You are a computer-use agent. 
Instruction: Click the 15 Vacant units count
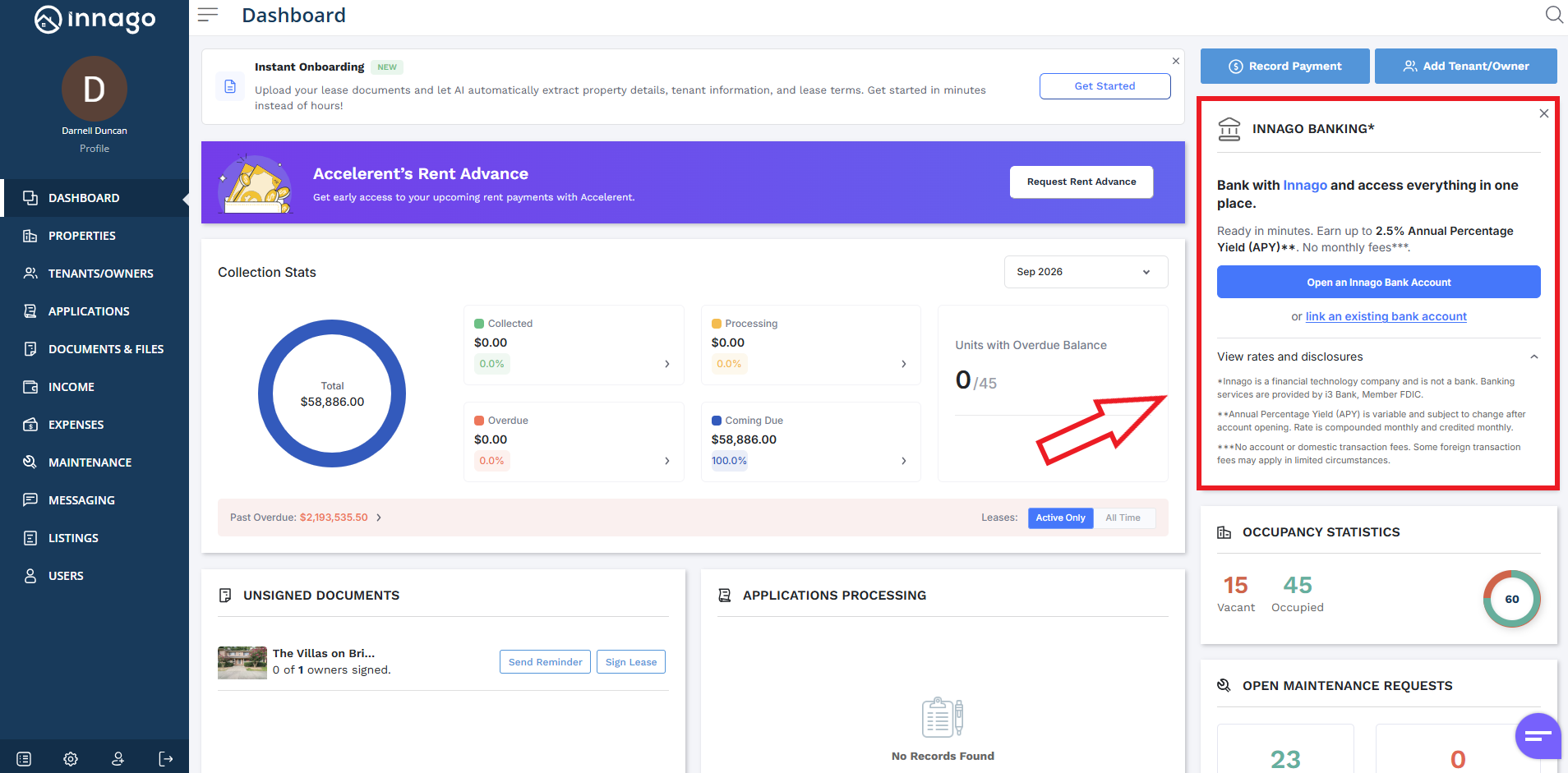(1235, 585)
